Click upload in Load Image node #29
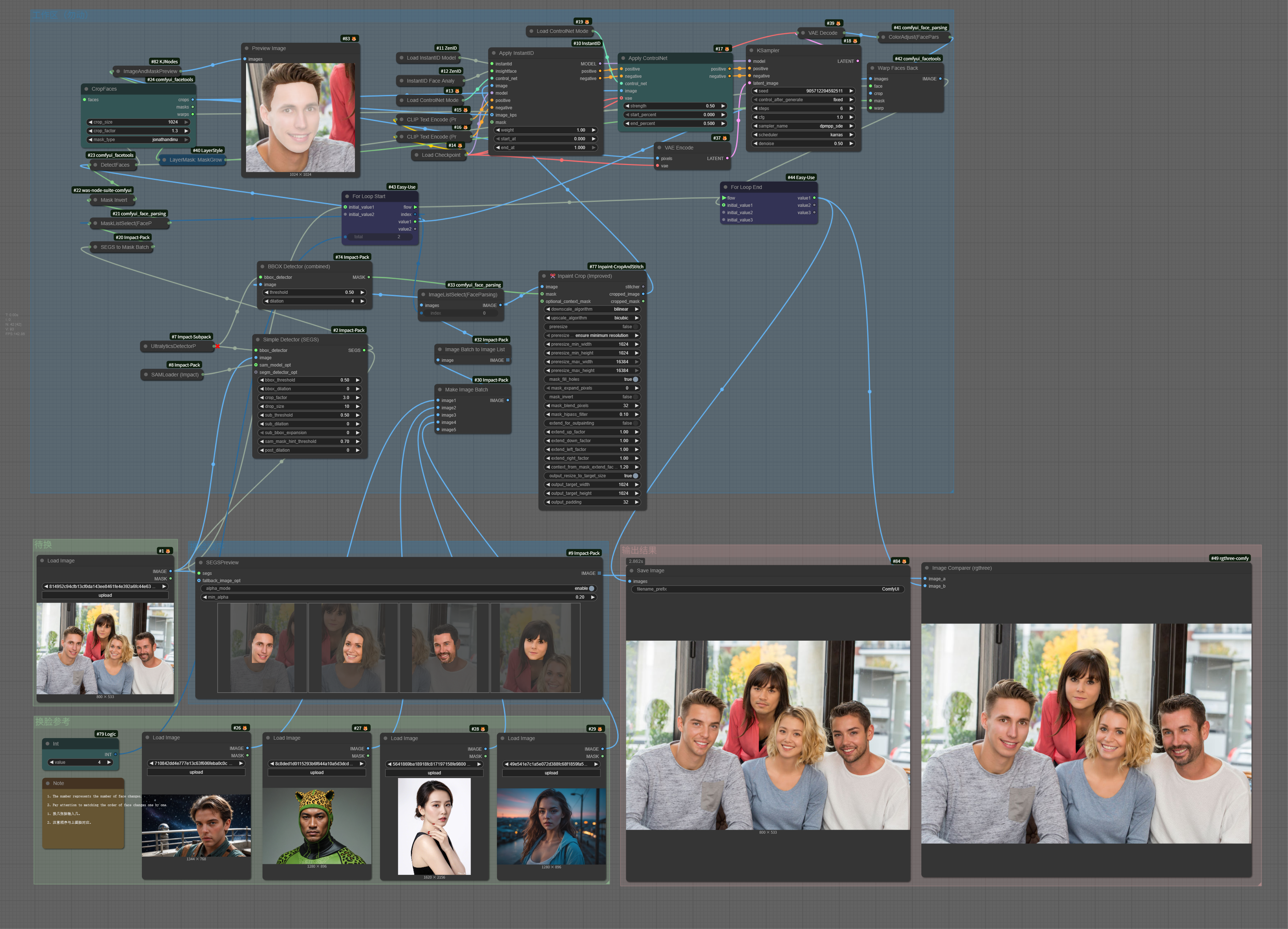1288x929 pixels. (x=551, y=773)
